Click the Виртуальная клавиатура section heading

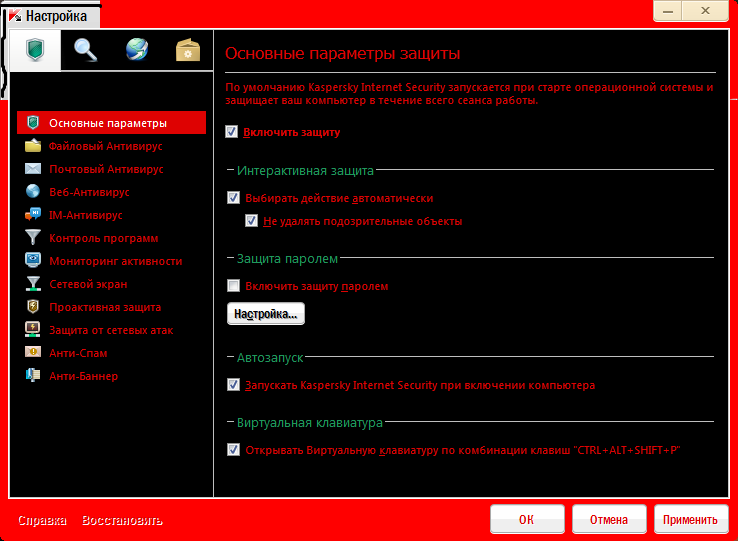310,423
